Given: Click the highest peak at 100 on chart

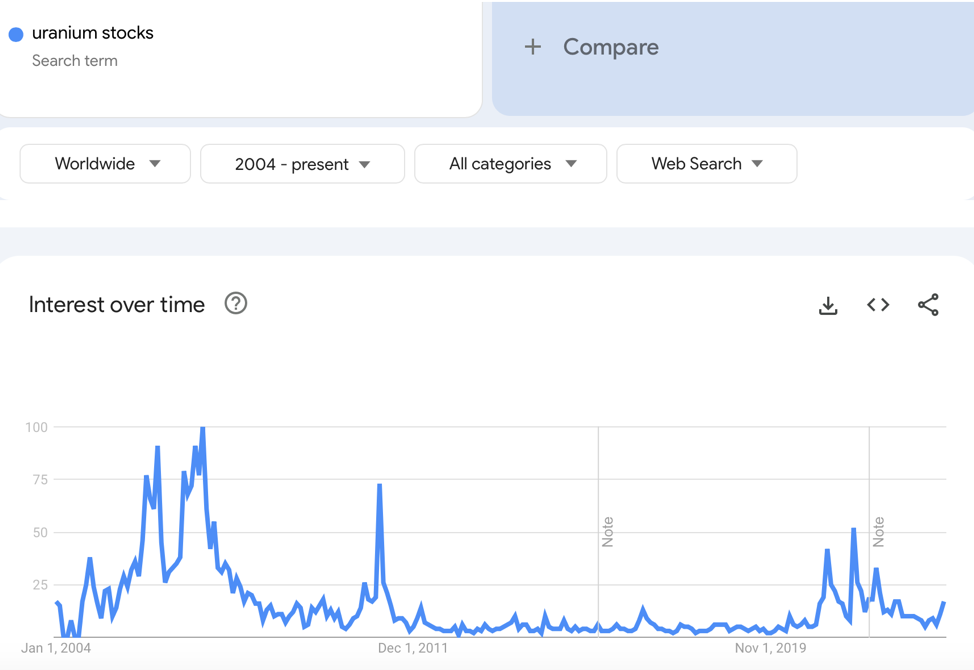Looking at the screenshot, I should [203, 429].
